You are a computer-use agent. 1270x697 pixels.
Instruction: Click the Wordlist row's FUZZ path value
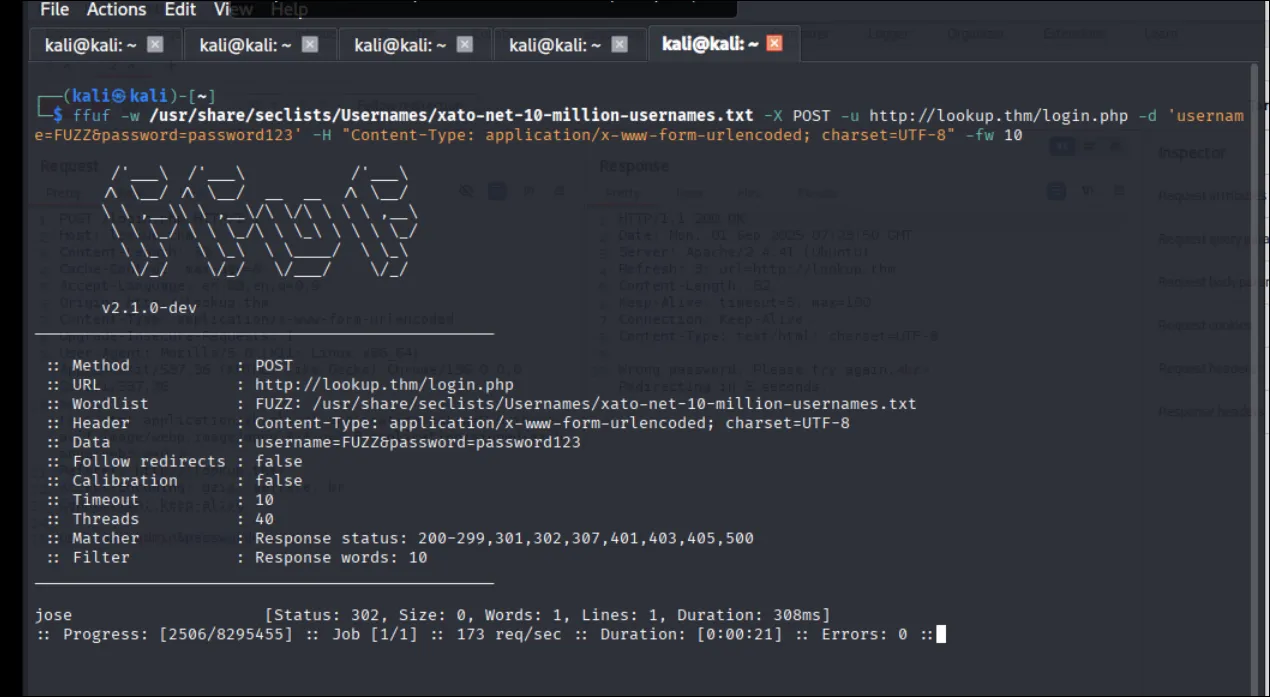585,404
